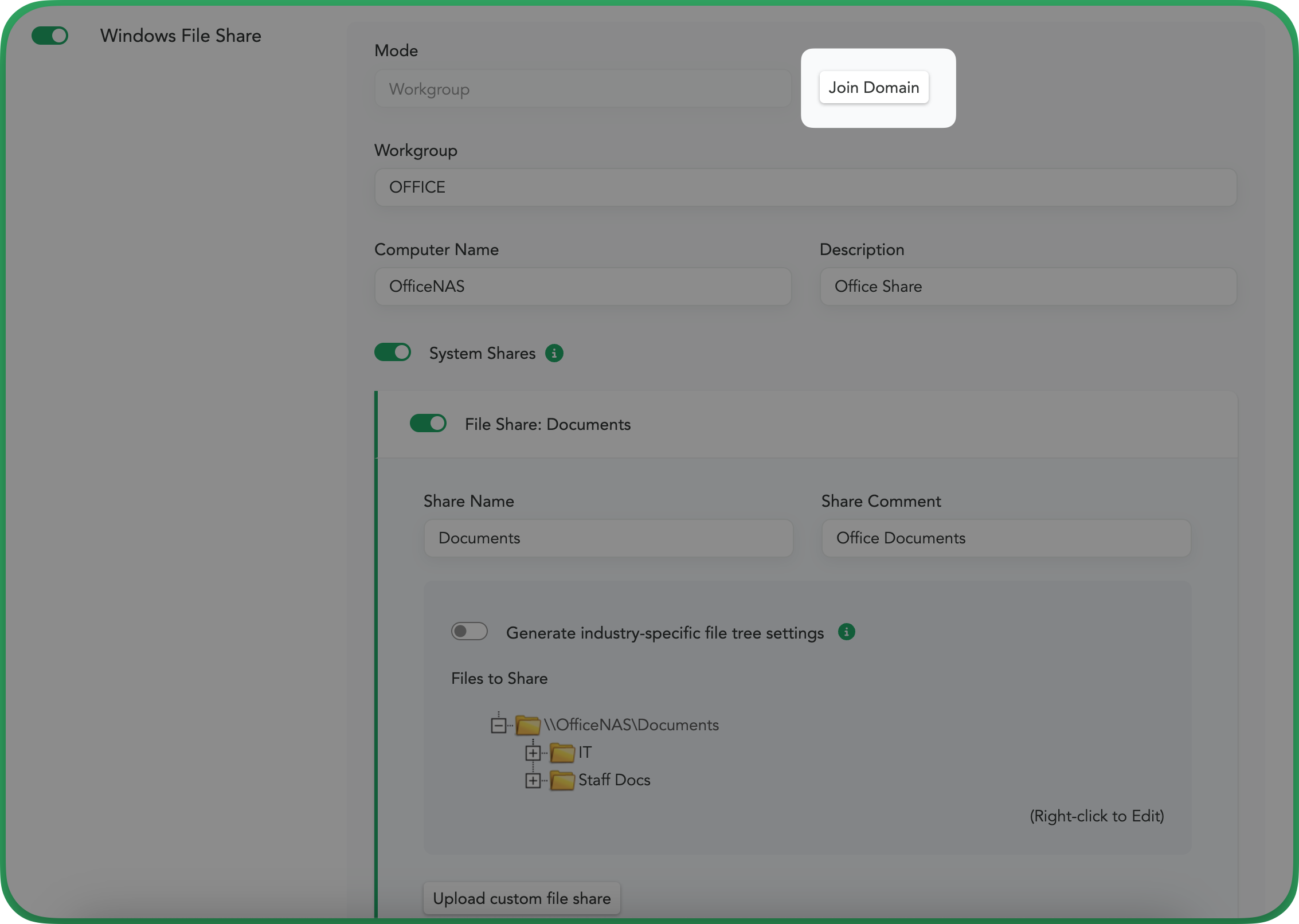Select the Staff Docs folder icon
Image resolution: width=1299 pixels, height=924 pixels.
[562, 780]
